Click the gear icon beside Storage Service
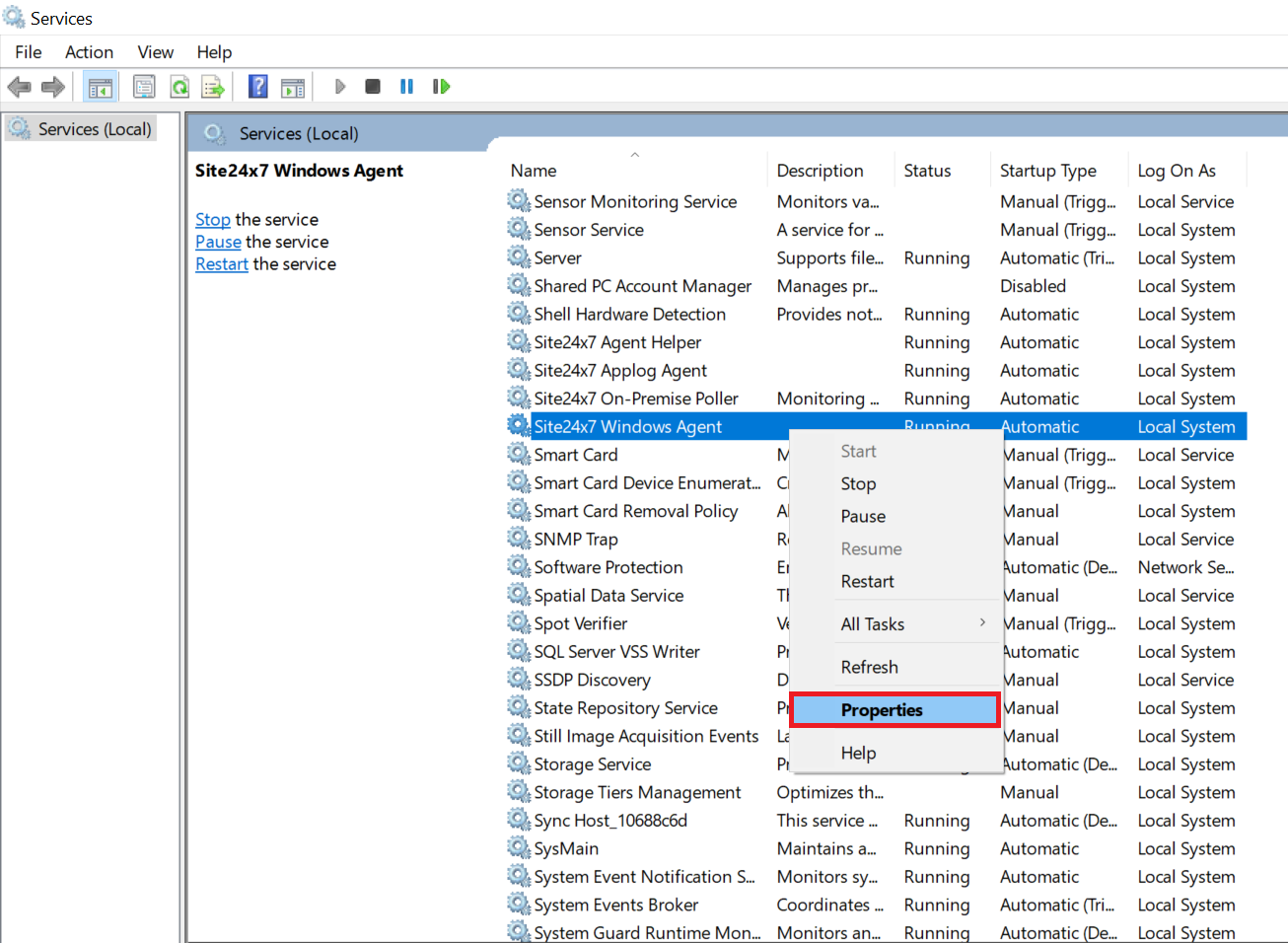Image resolution: width=1288 pixels, height=943 pixels. pos(519,763)
